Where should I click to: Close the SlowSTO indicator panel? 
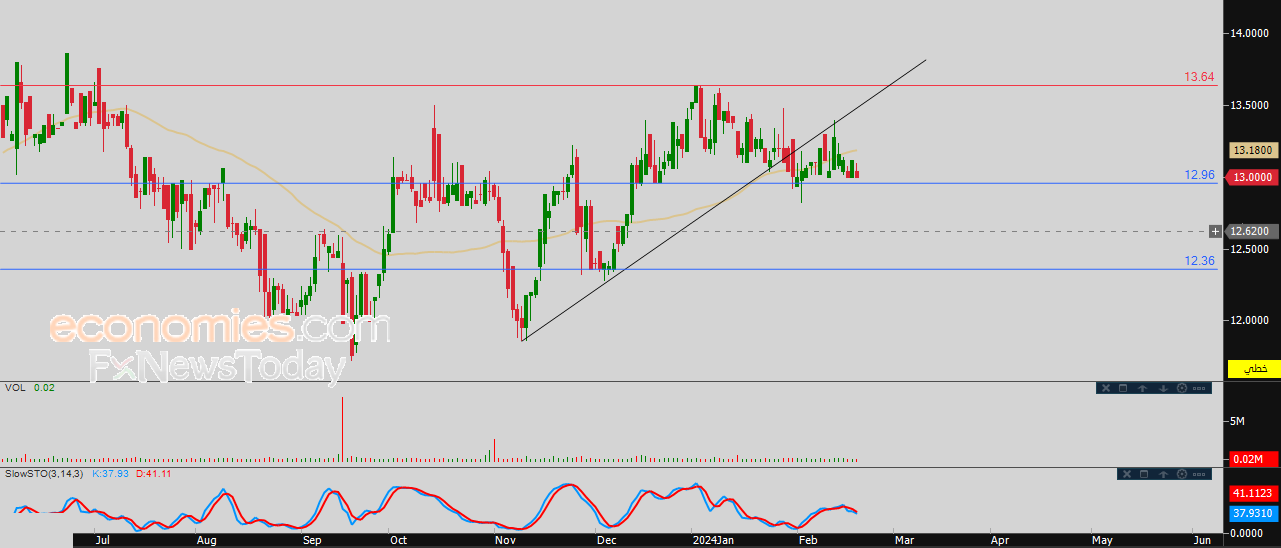1127,474
